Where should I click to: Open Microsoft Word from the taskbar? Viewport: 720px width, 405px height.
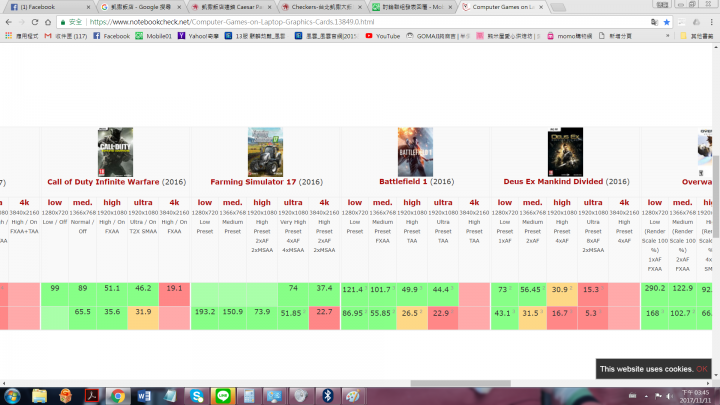point(144,396)
